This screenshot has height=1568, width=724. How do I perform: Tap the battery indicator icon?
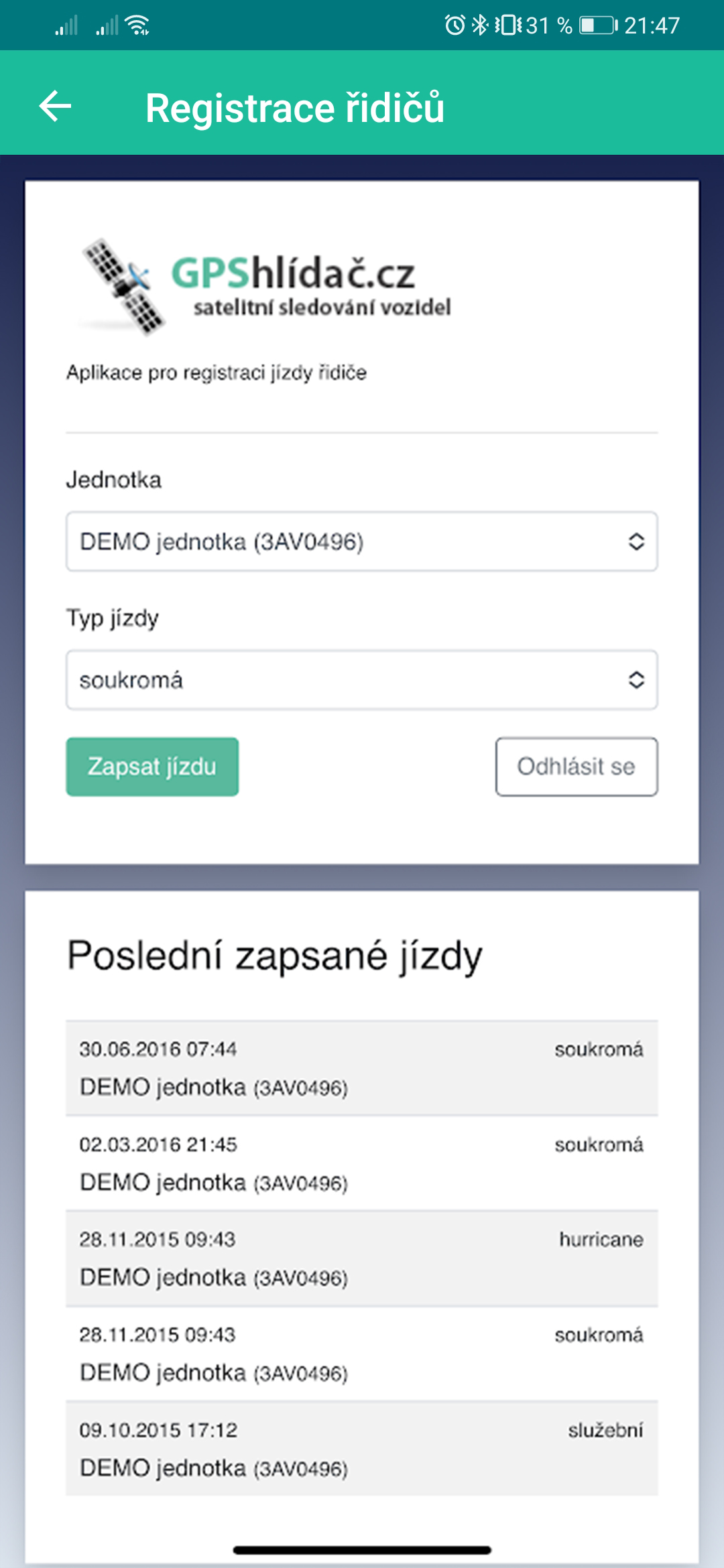pos(598,25)
